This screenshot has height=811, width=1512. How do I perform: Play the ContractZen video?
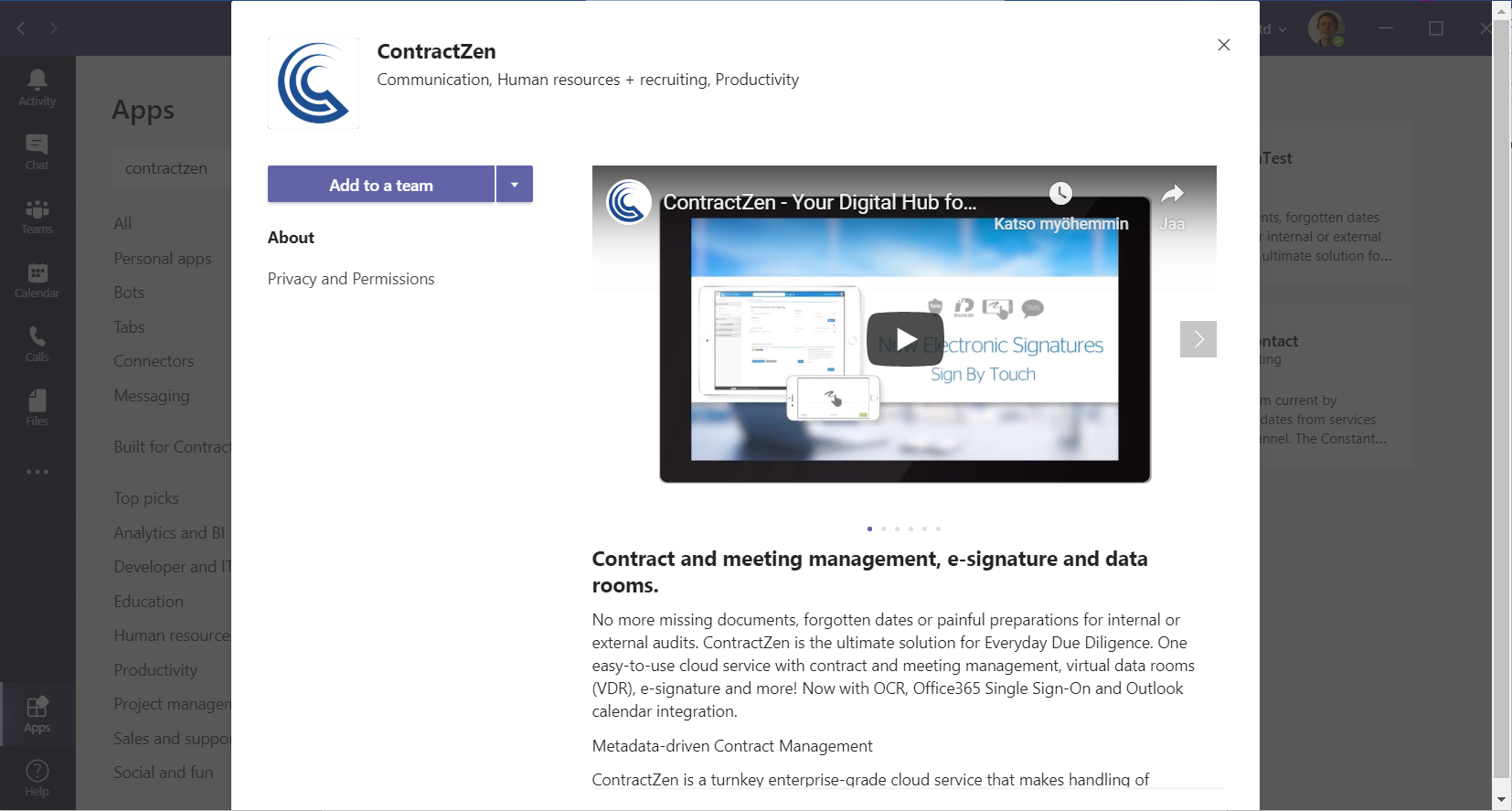905,339
